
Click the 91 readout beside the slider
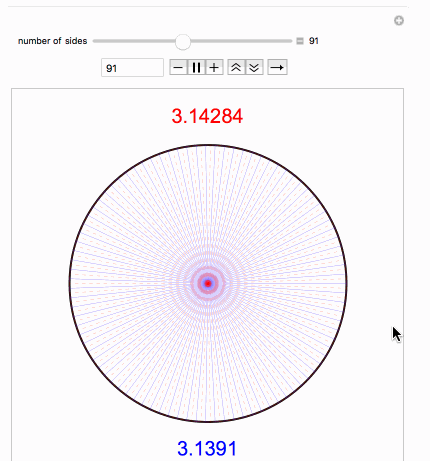314,41
